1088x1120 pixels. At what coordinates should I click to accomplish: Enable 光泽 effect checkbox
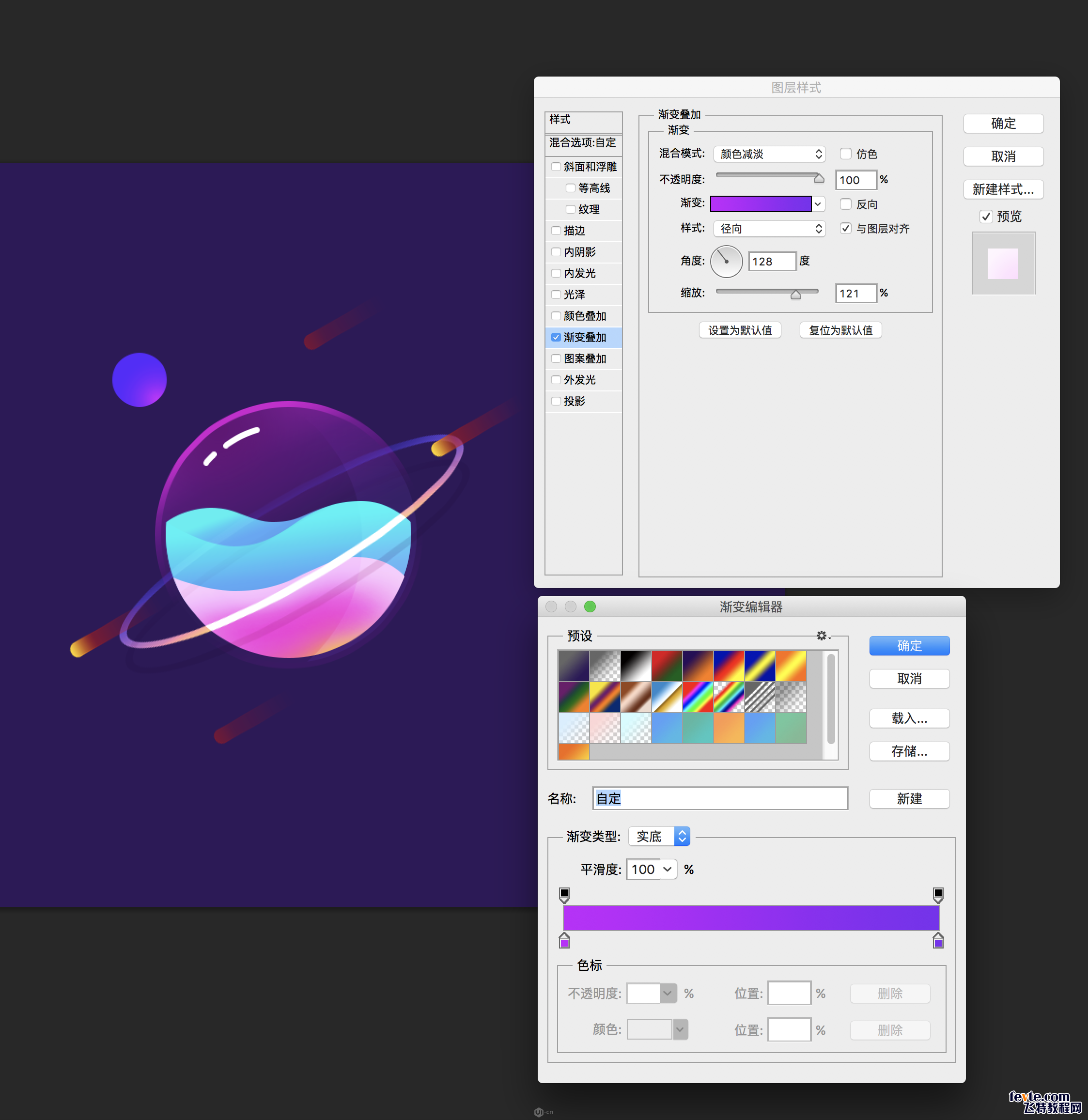tap(556, 294)
